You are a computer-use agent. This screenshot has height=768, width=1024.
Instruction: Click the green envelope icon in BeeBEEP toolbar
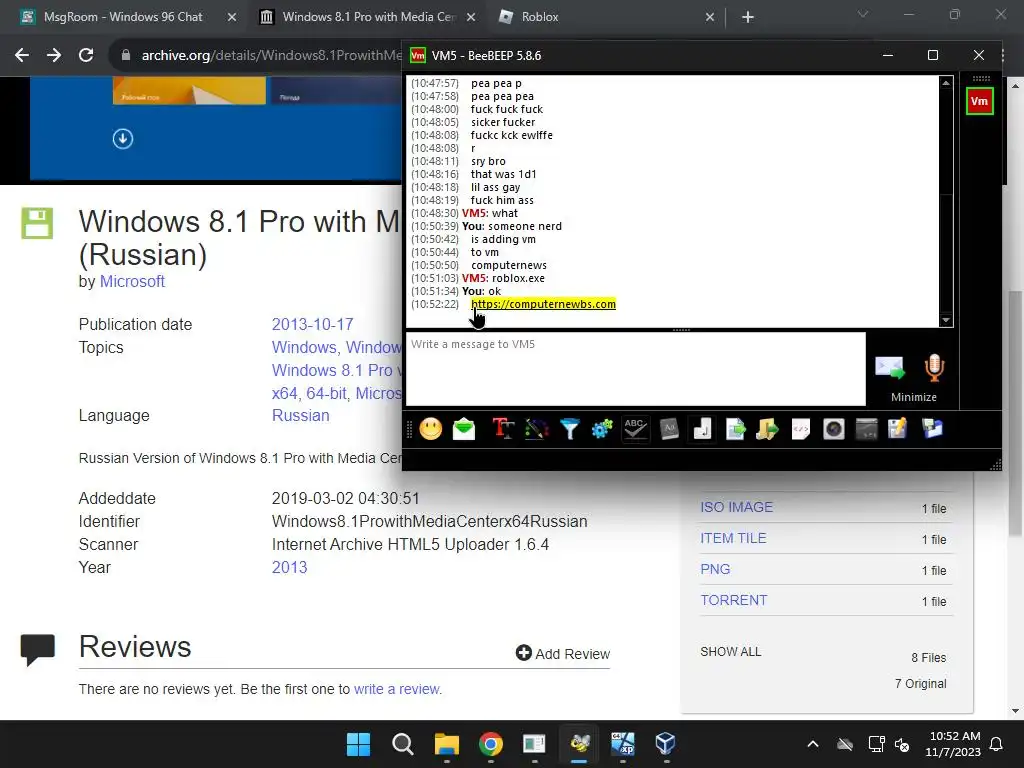click(x=464, y=429)
